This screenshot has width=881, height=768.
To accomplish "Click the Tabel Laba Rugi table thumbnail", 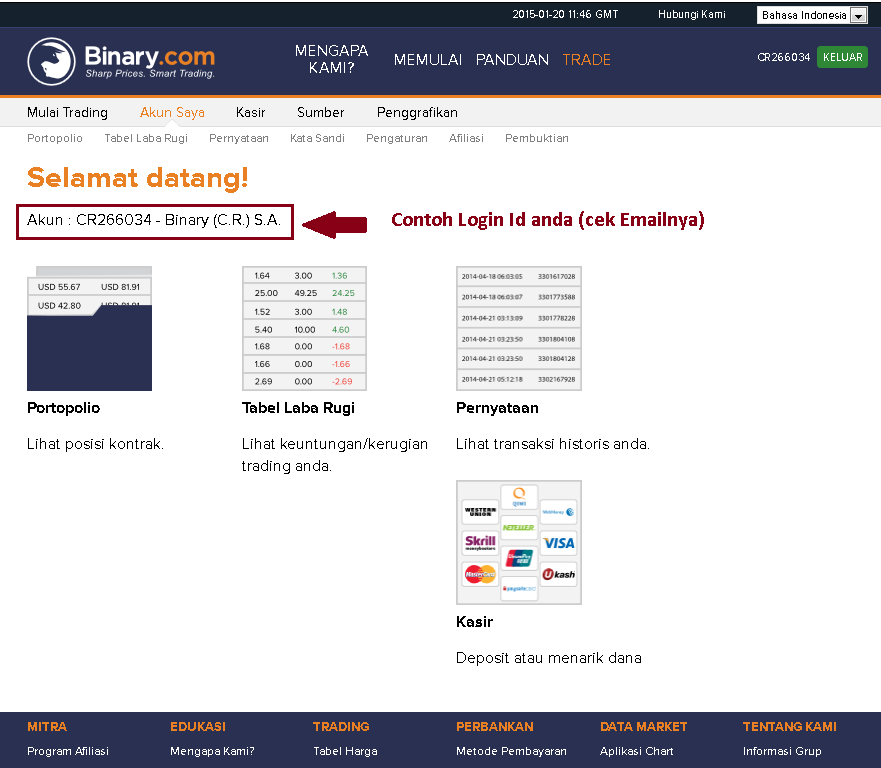I will (x=304, y=328).
